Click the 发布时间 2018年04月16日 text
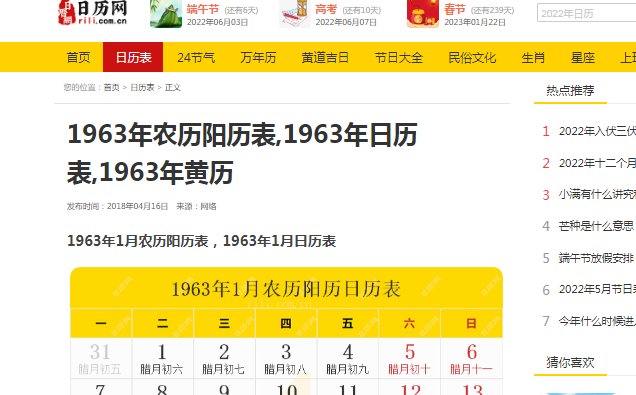 click(117, 206)
